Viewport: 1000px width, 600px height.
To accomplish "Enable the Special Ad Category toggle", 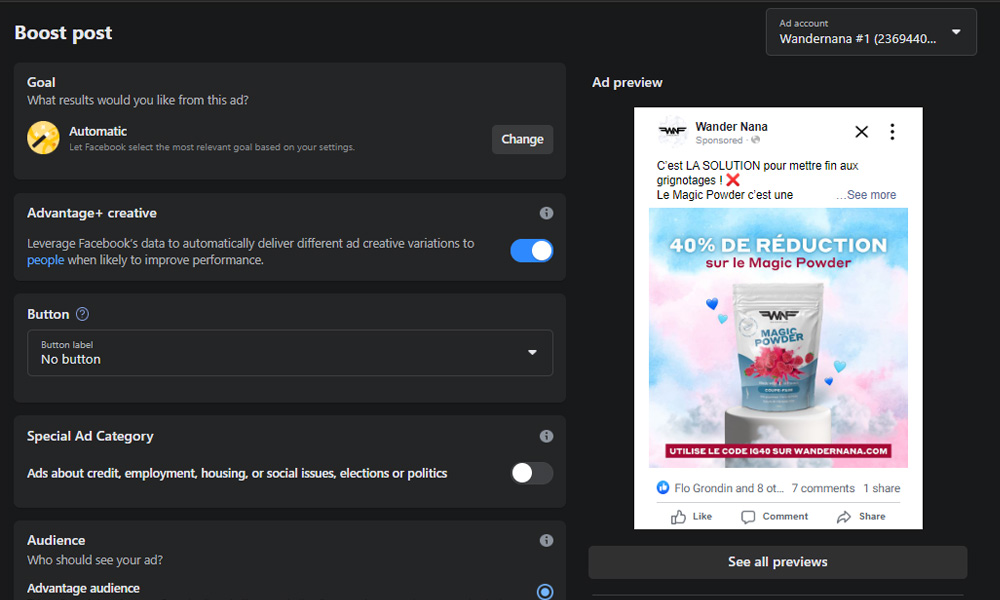I will [531, 473].
